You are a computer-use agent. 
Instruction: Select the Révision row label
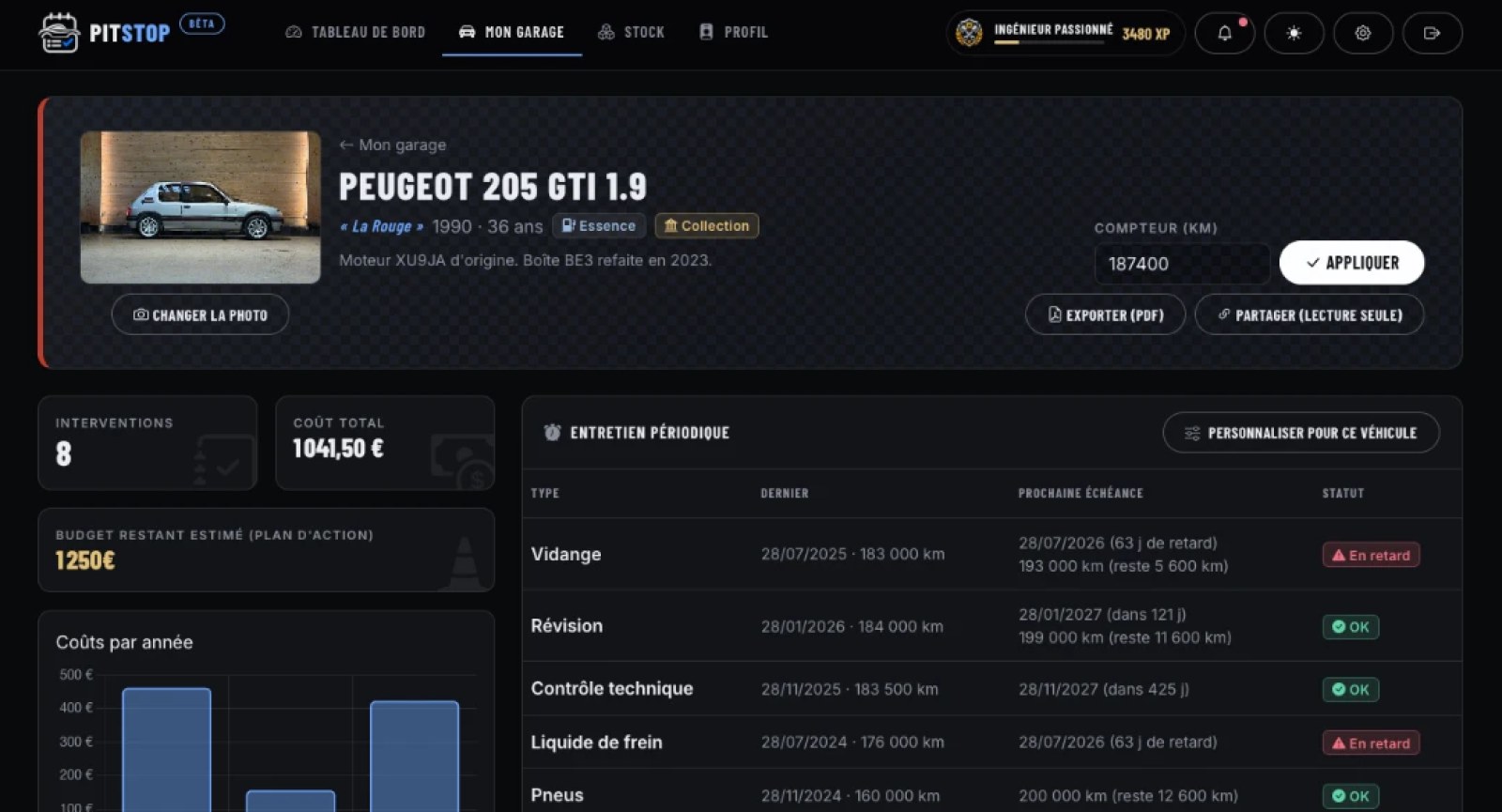click(567, 626)
